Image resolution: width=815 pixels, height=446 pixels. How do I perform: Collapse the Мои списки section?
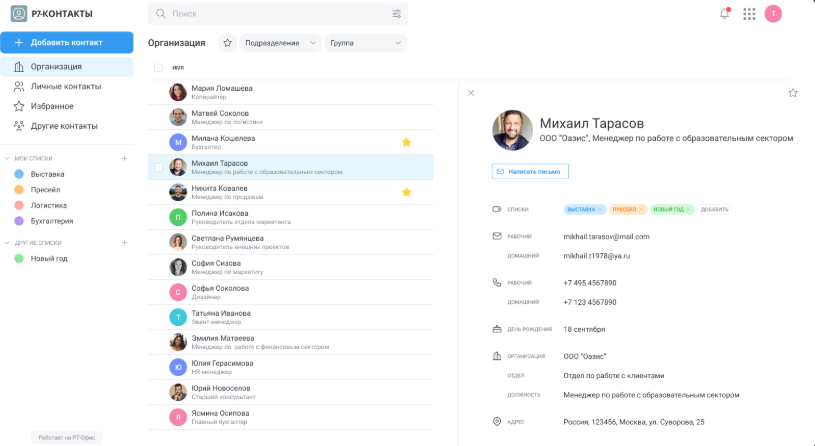pos(7,159)
